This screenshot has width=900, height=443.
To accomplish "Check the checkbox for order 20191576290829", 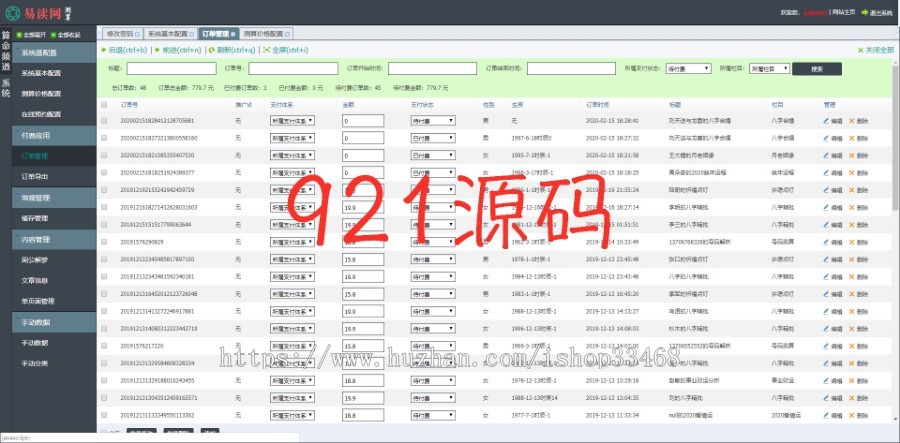I will (x=104, y=242).
